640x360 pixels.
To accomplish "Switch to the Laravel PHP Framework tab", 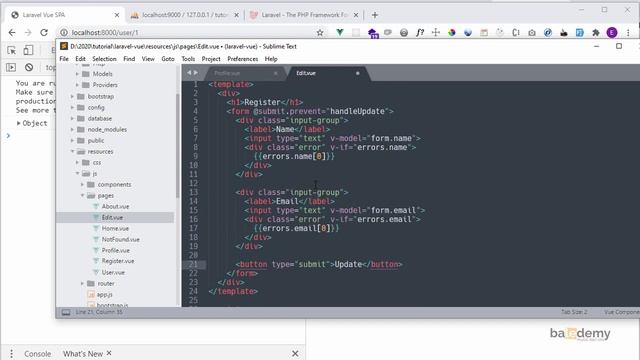I will (x=304, y=15).
